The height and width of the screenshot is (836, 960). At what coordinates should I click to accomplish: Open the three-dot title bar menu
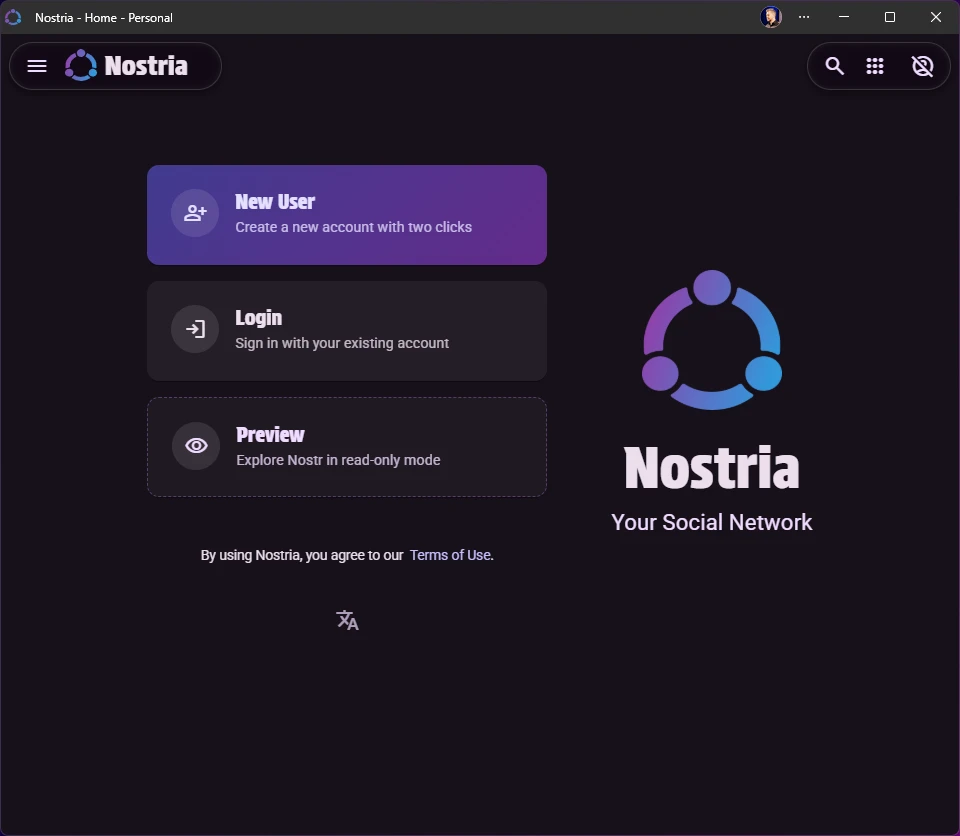(x=804, y=17)
